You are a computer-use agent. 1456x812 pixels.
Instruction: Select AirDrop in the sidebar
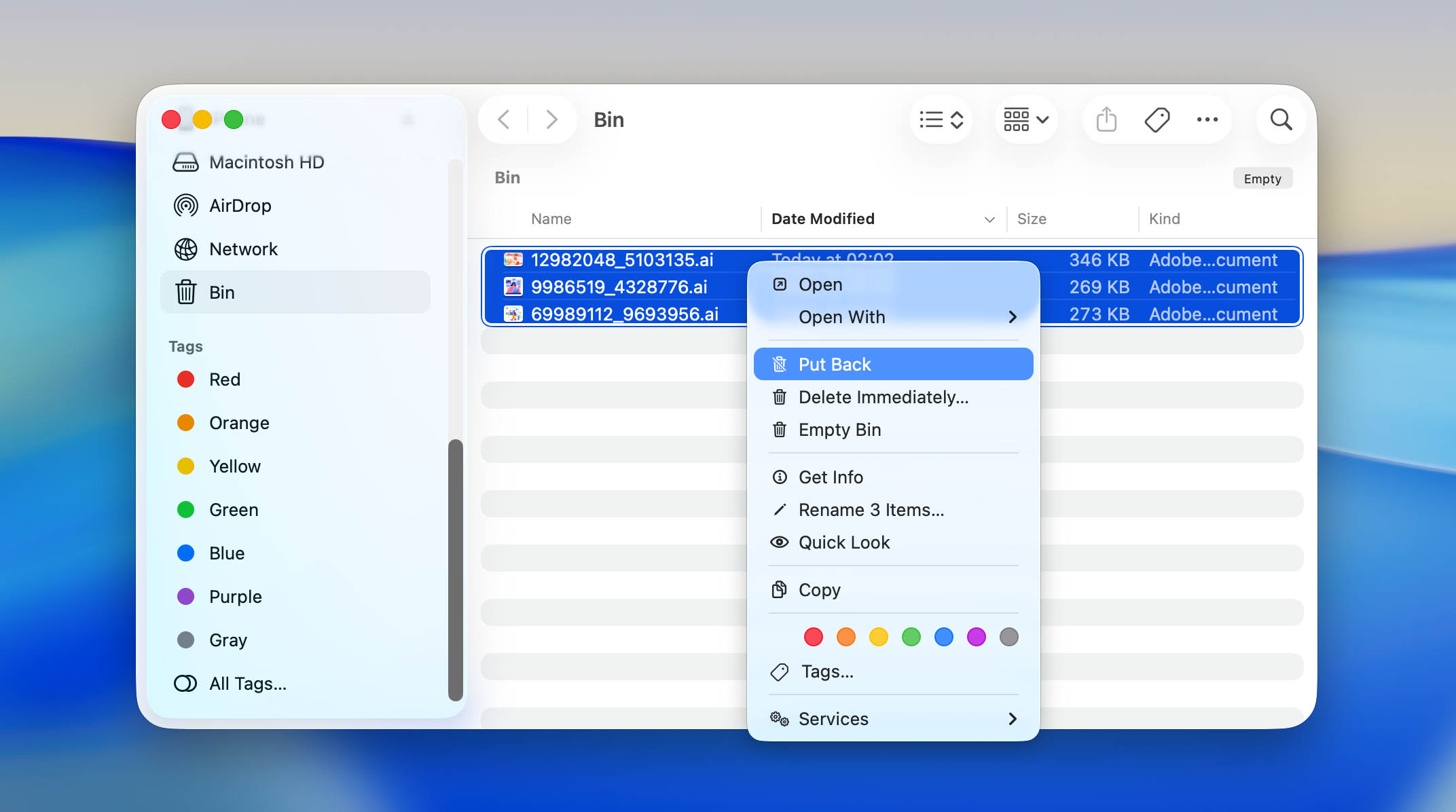coord(240,206)
